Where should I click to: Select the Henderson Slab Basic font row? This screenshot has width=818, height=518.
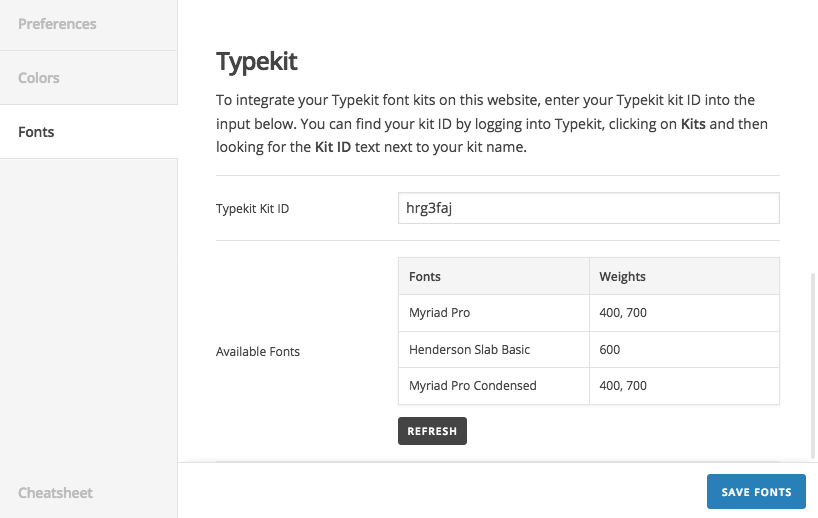coord(469,350)
